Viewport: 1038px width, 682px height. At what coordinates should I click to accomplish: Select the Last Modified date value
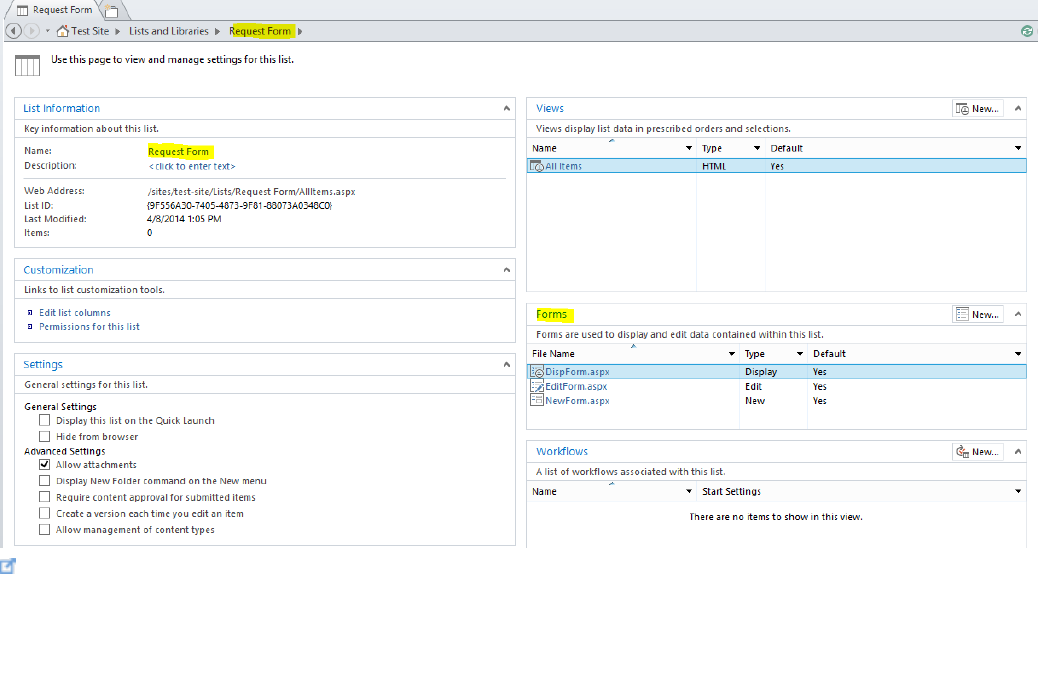tap(184, 219)
